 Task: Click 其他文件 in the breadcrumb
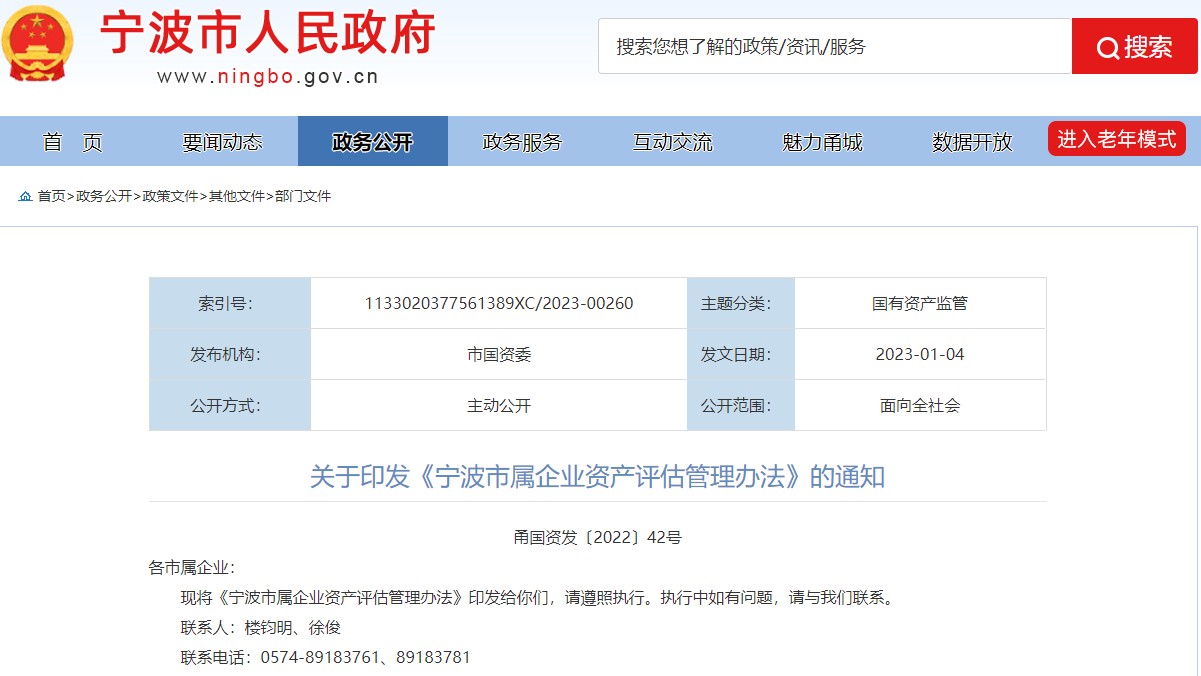pyautogui.click(x=237, y=197)
